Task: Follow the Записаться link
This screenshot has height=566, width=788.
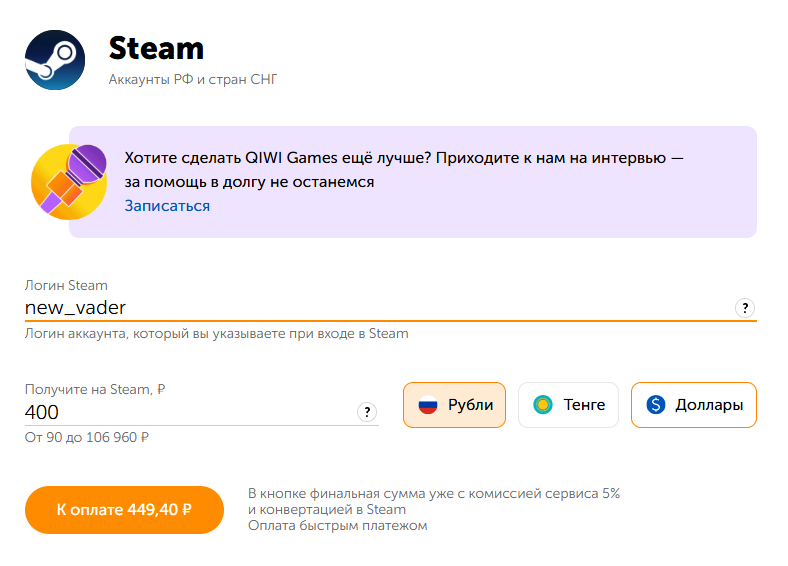Action: click(x=167, y=206)
